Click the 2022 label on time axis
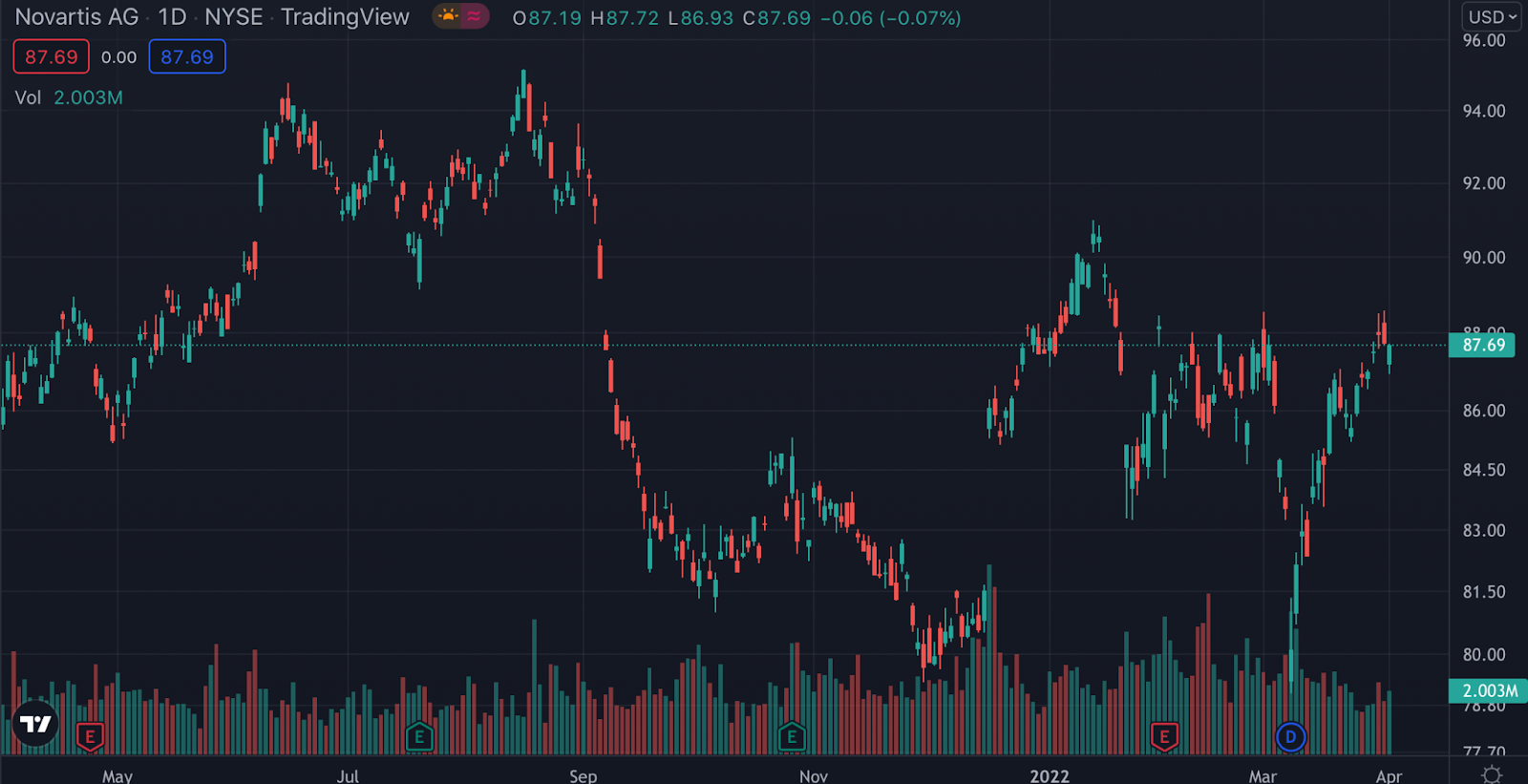 [x=1050, y=775]
